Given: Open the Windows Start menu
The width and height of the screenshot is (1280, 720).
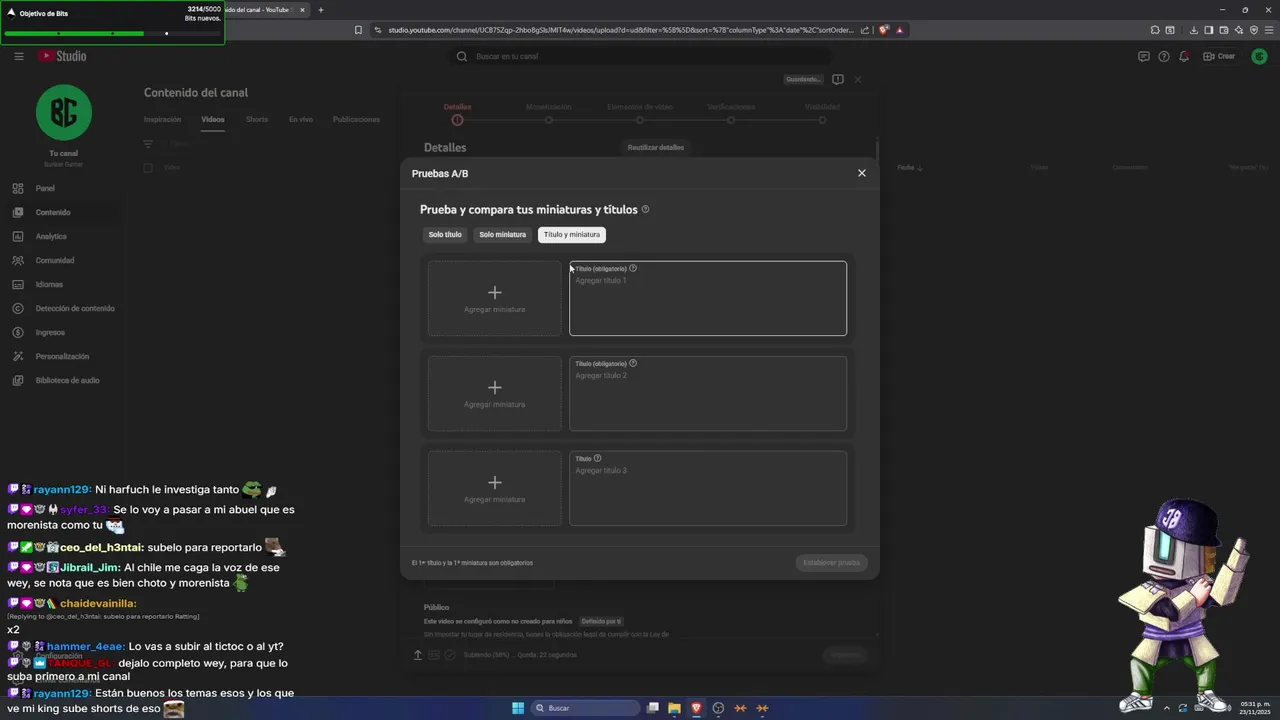Looking at the screenshot, I should point(518,708).
